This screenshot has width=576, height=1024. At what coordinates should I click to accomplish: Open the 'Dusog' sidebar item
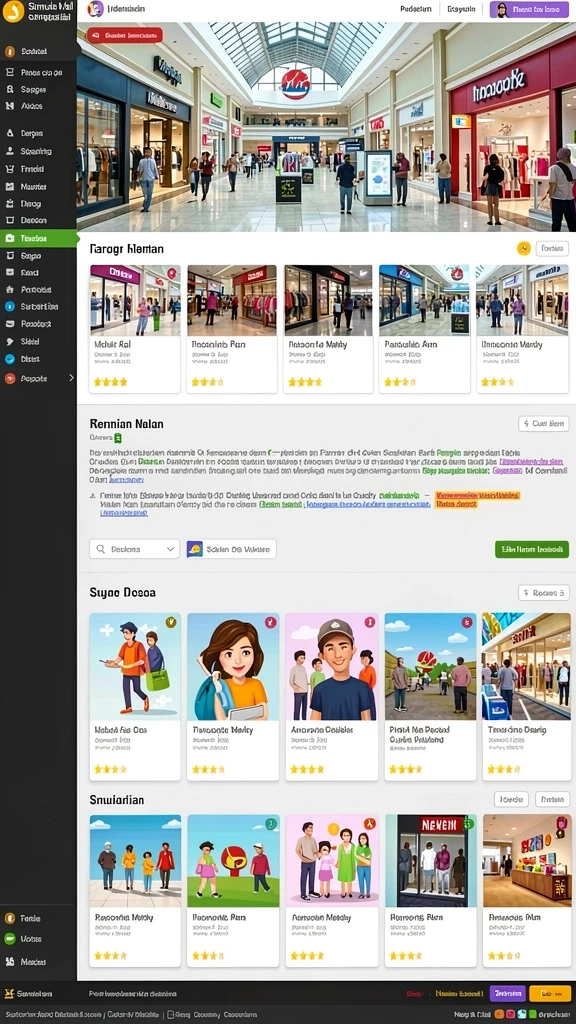[x=38, y=203]
